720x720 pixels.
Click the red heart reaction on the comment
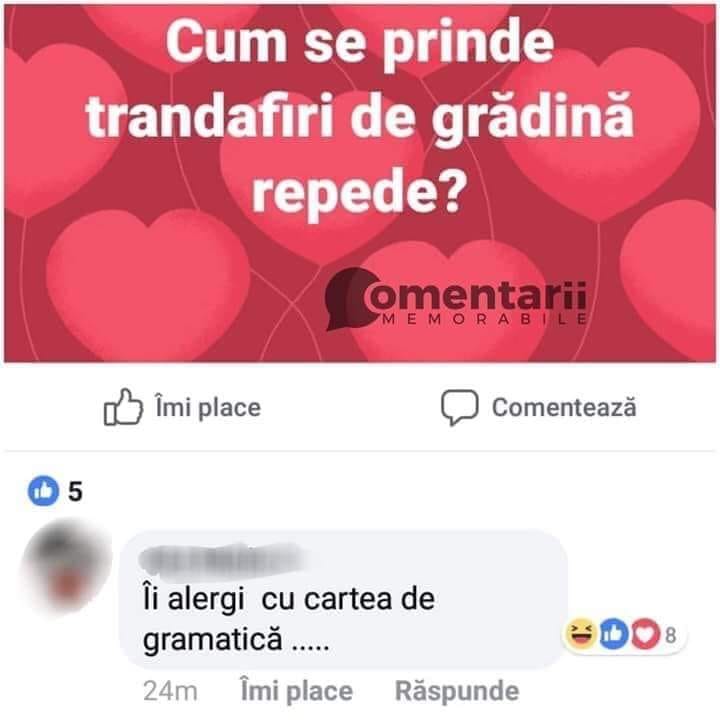click(645, 634)
